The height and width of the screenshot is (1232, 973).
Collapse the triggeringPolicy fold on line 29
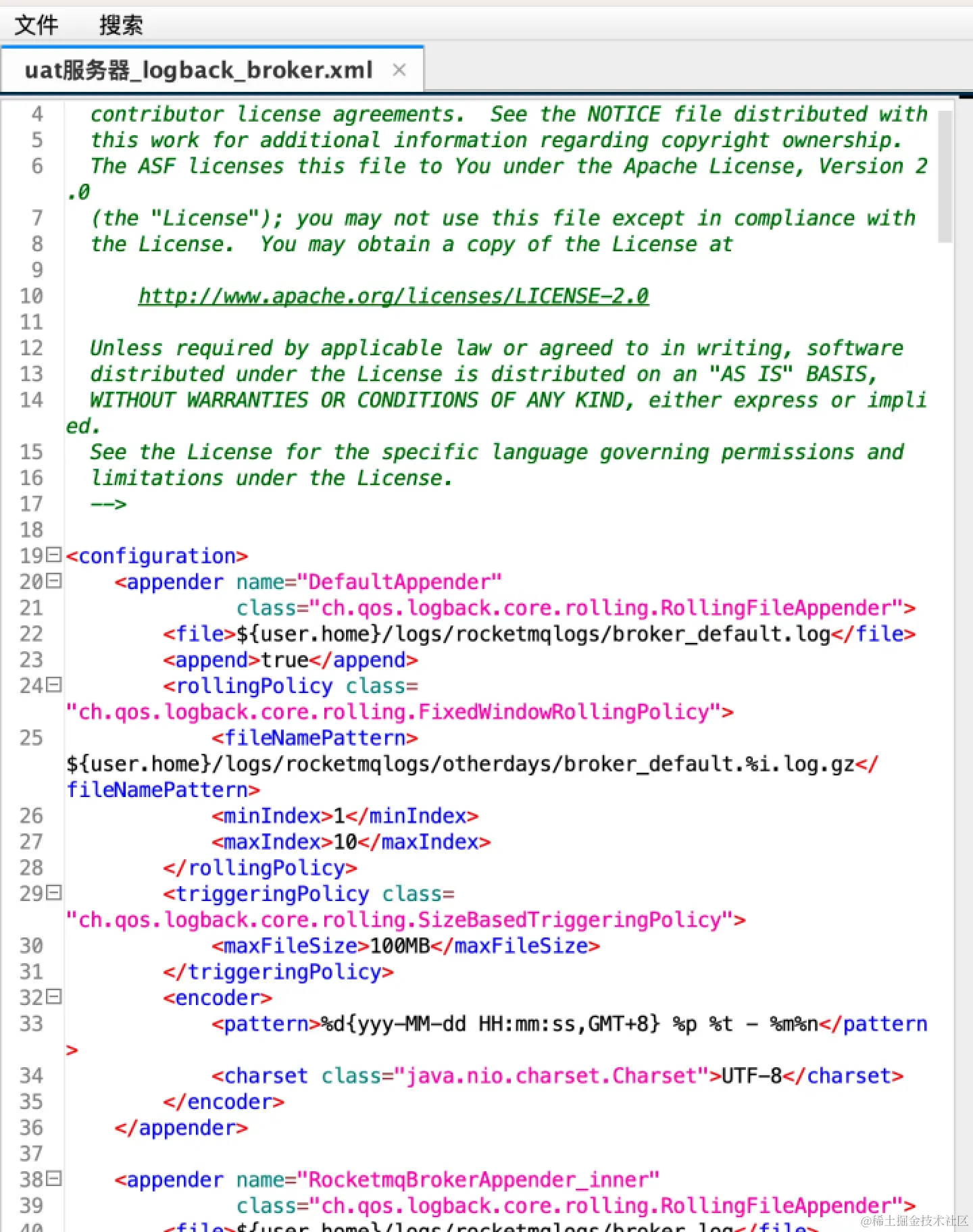pyautogui.click(x=54, y=893)
